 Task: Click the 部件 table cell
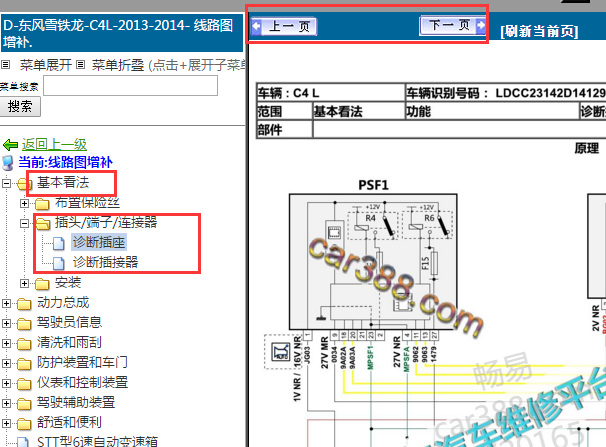coord(284,129)
